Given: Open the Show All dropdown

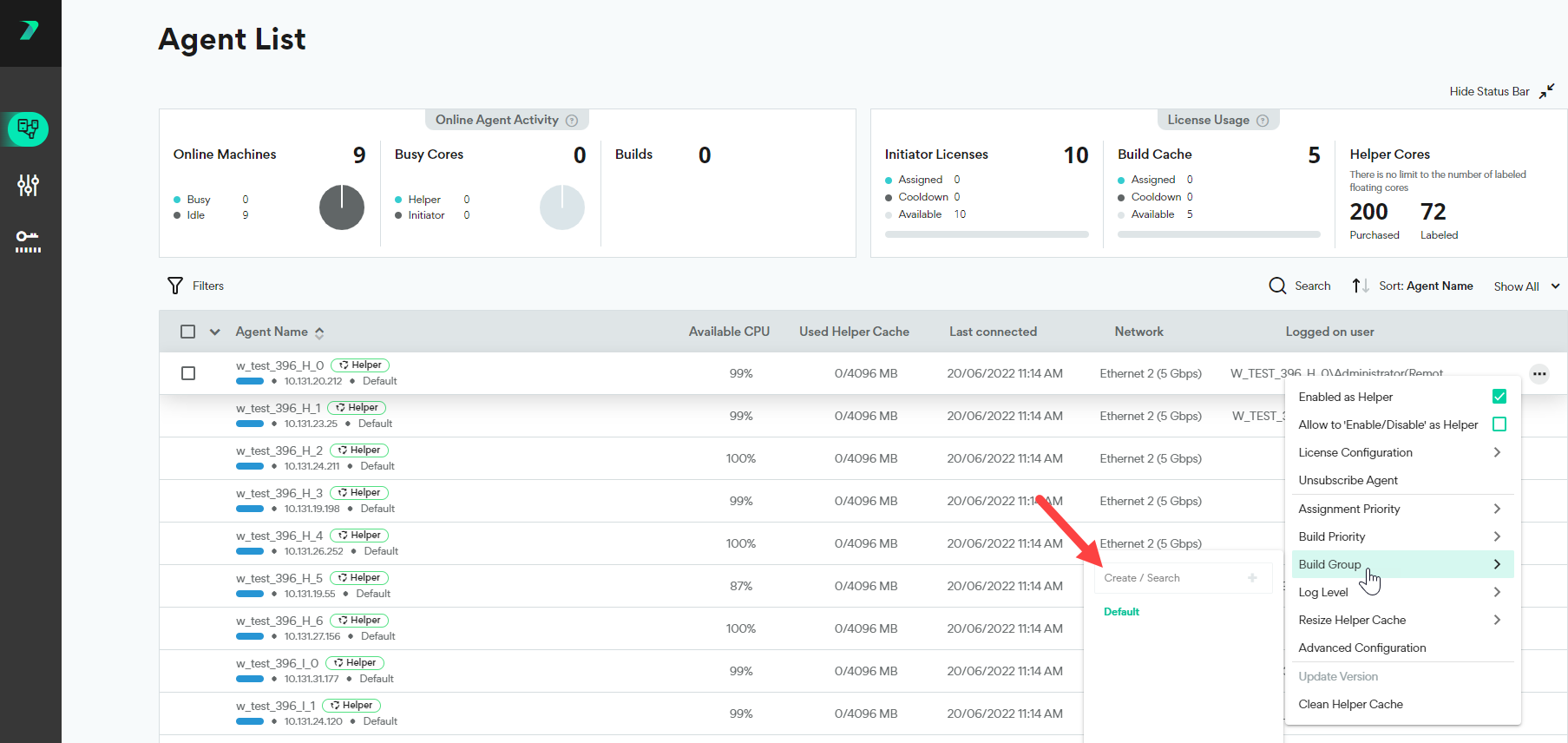Looking at the screenshot, I should [x=1526, y=286].
